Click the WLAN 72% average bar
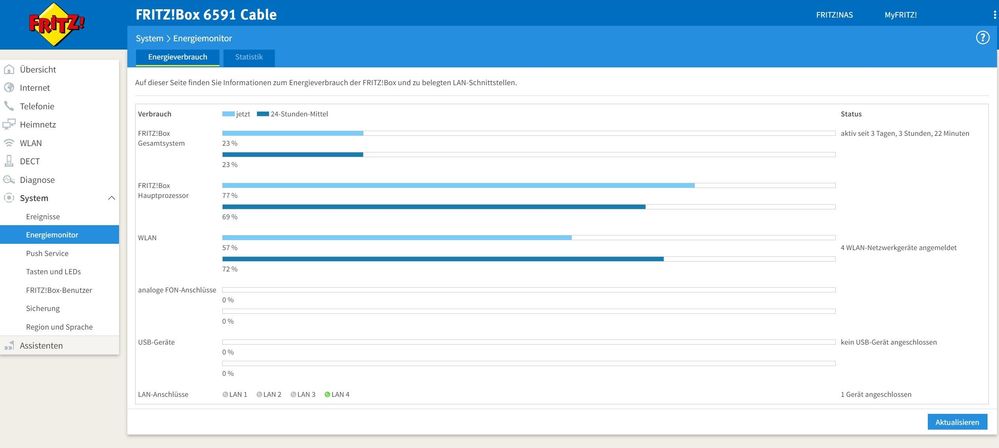The width and height of the screenshot is (999, 448). [x=443, y=259]
